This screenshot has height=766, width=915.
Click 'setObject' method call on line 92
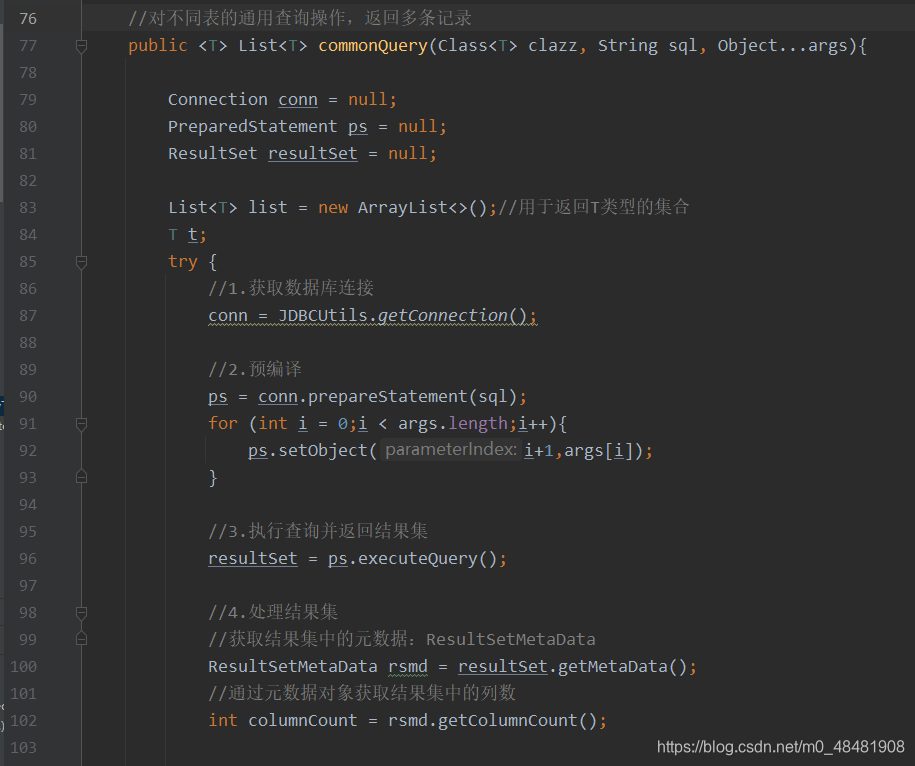[x=323, y=450]
